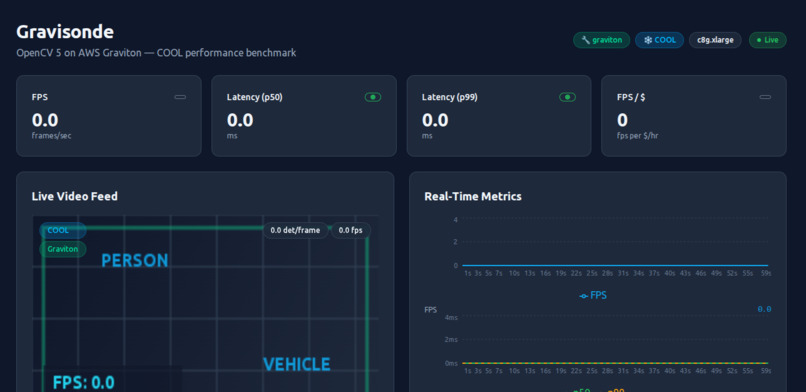806x392 pixels.
Task: Click the FPS: 0.0 video overlay
Action: (83, 383)
